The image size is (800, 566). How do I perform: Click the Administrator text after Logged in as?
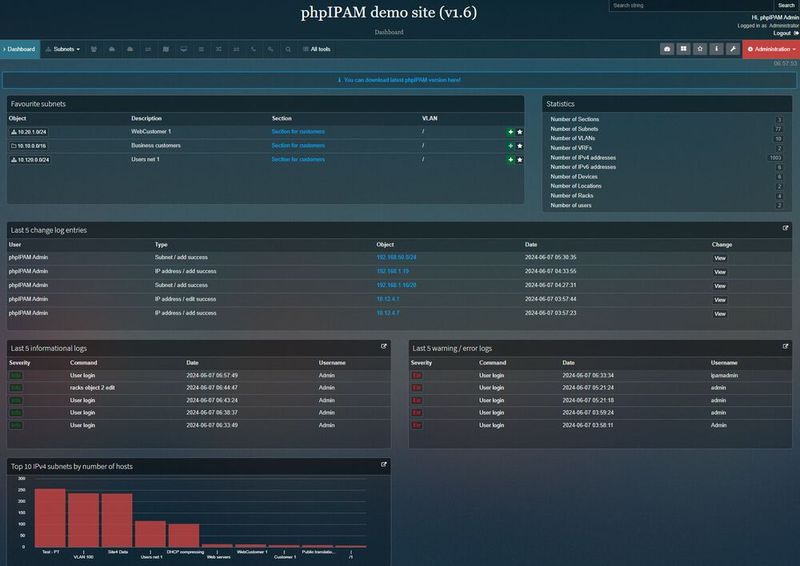[x=784, y=26]
